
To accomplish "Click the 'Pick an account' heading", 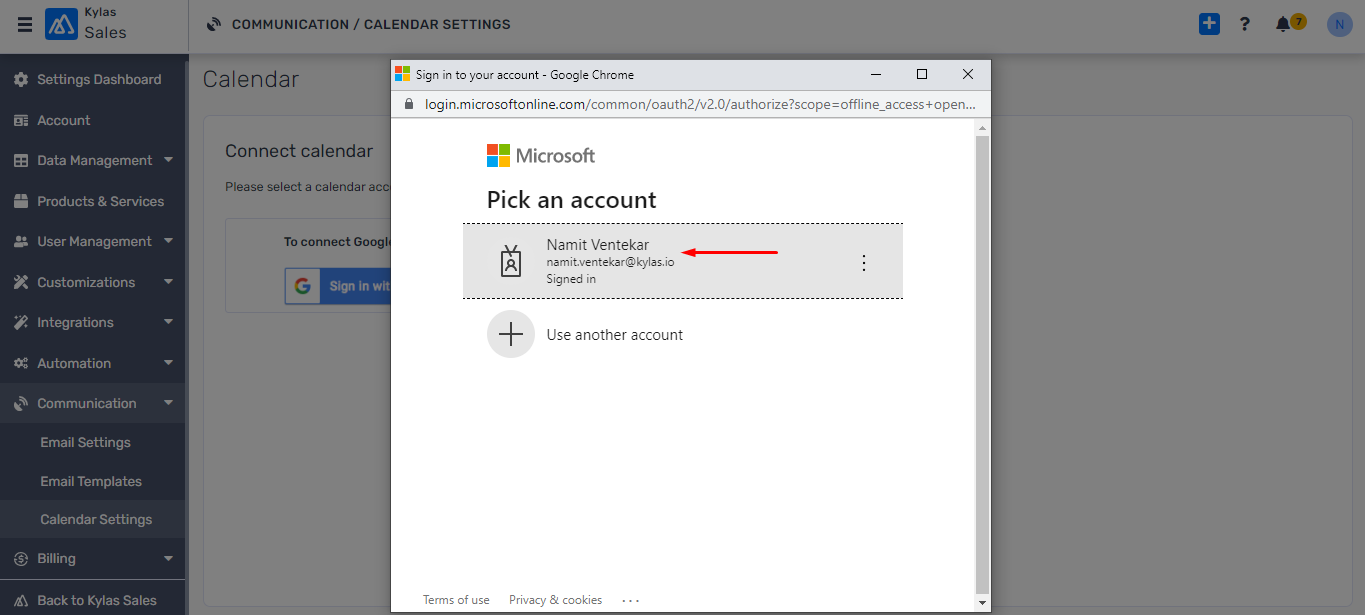I will (x=572, y=200).
